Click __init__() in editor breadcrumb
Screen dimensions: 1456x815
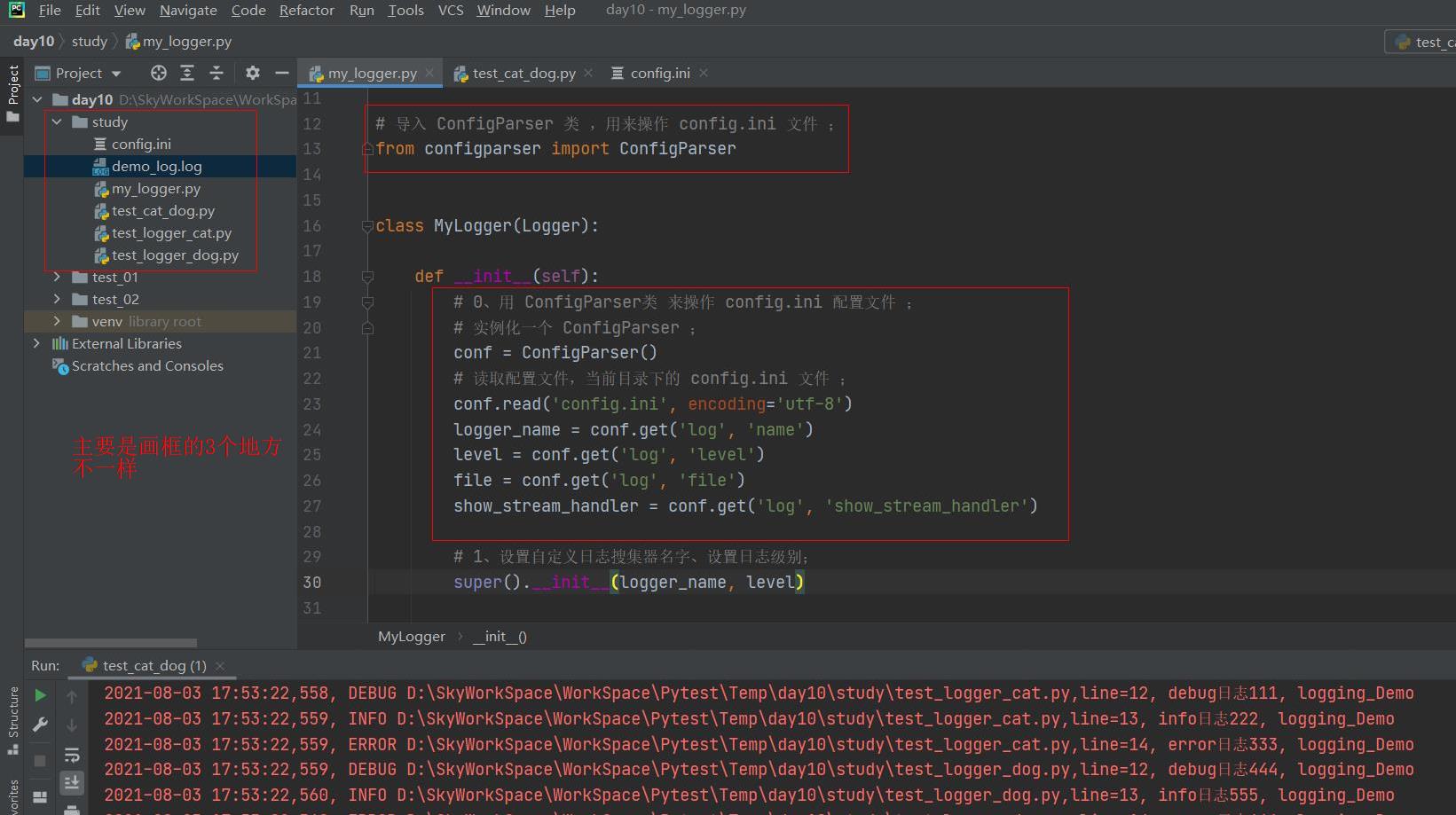click(x=500, y=636)
